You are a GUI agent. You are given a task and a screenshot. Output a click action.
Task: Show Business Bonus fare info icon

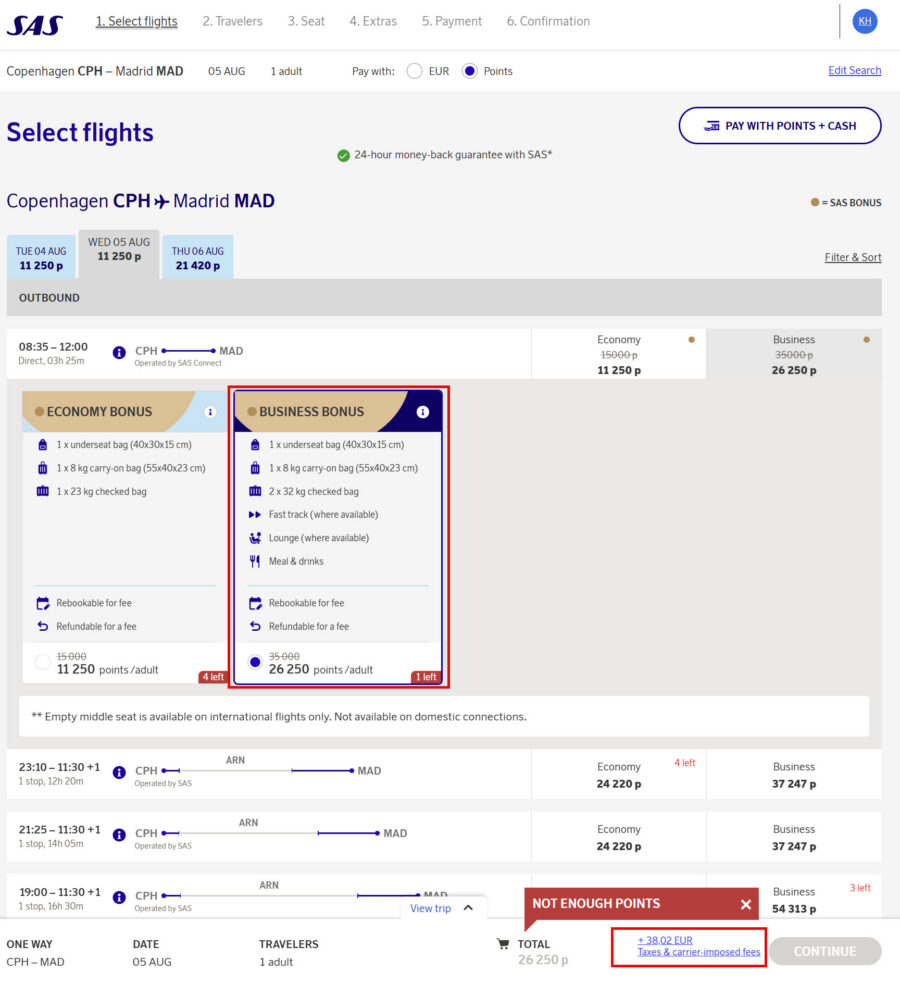click(422, 412)
